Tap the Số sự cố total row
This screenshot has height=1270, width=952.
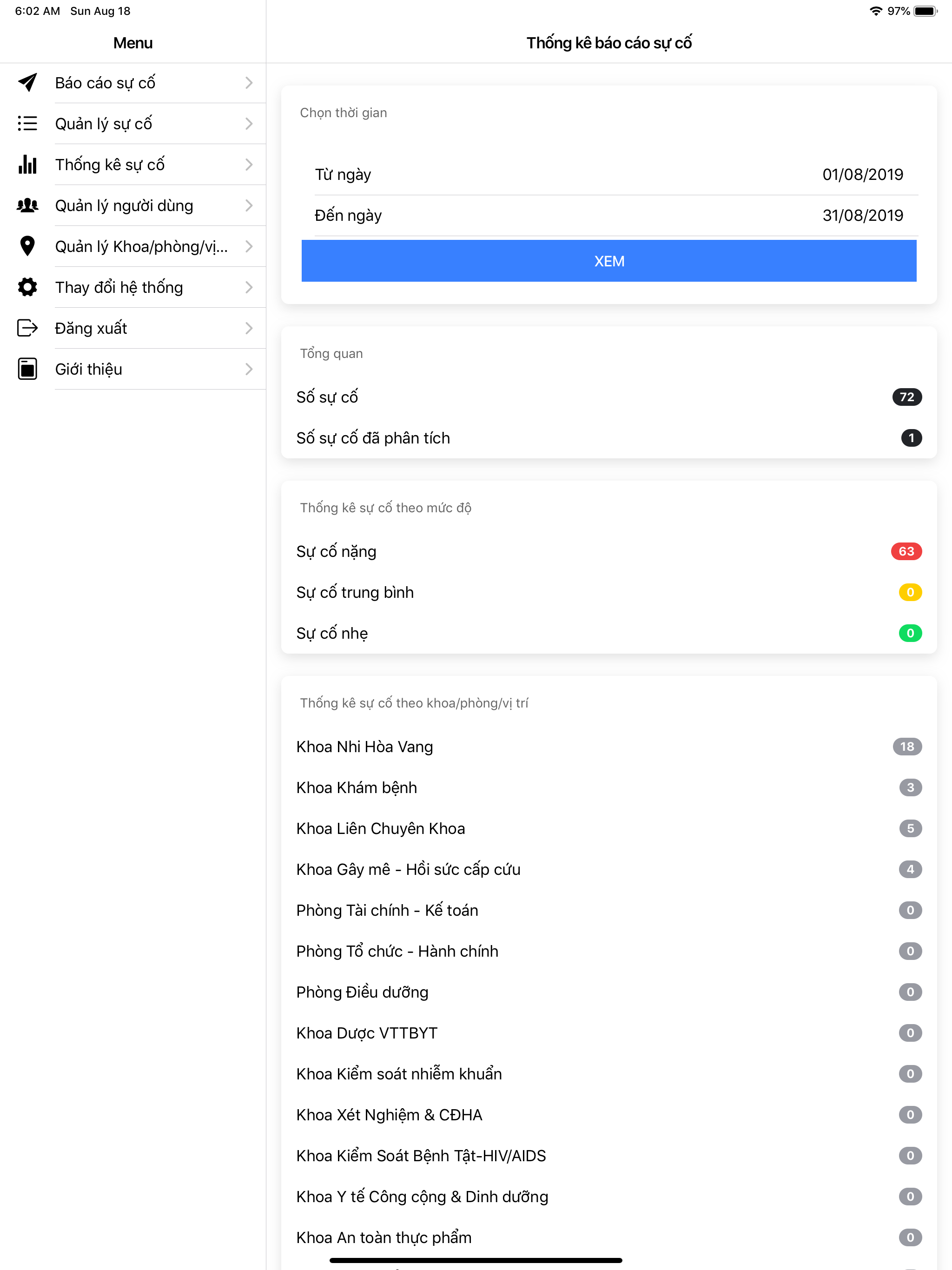tap(608, 397)
